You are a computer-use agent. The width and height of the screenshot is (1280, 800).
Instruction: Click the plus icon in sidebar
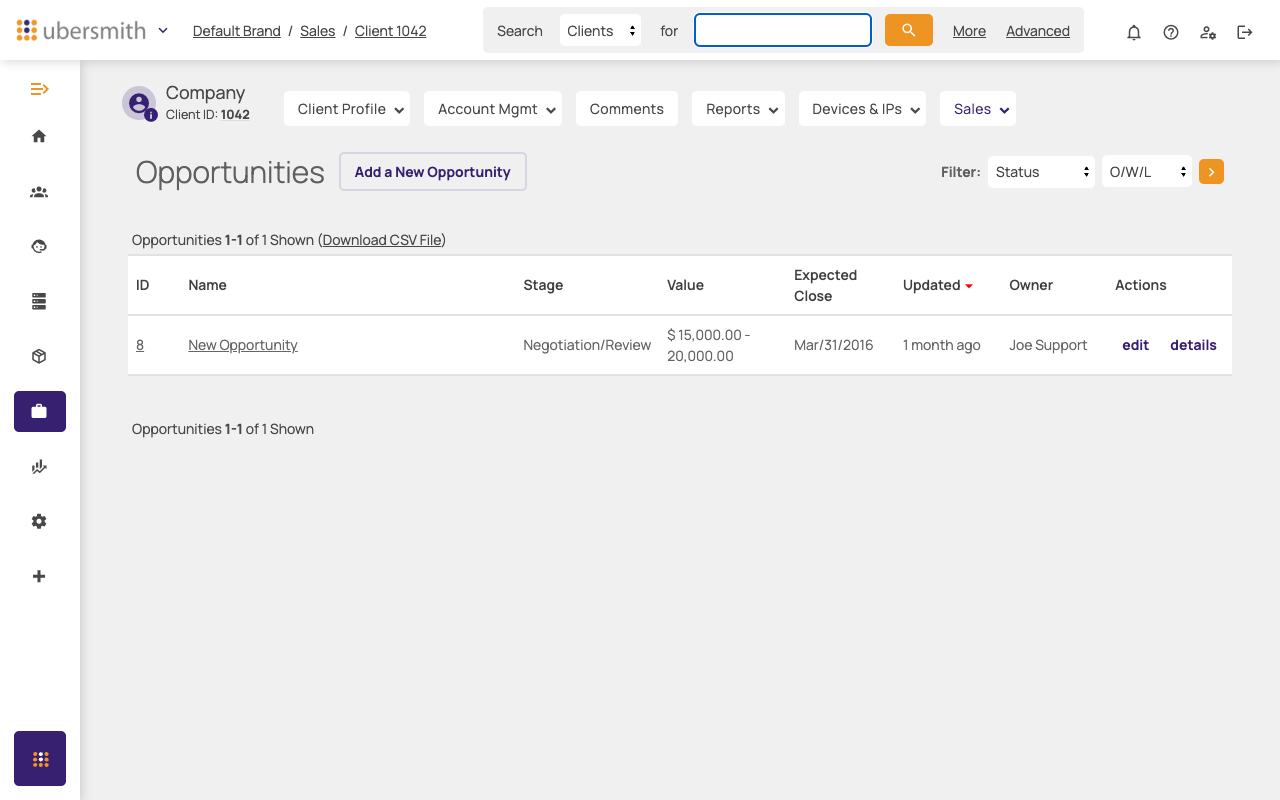pyautogui.click(x=39, y=576)
